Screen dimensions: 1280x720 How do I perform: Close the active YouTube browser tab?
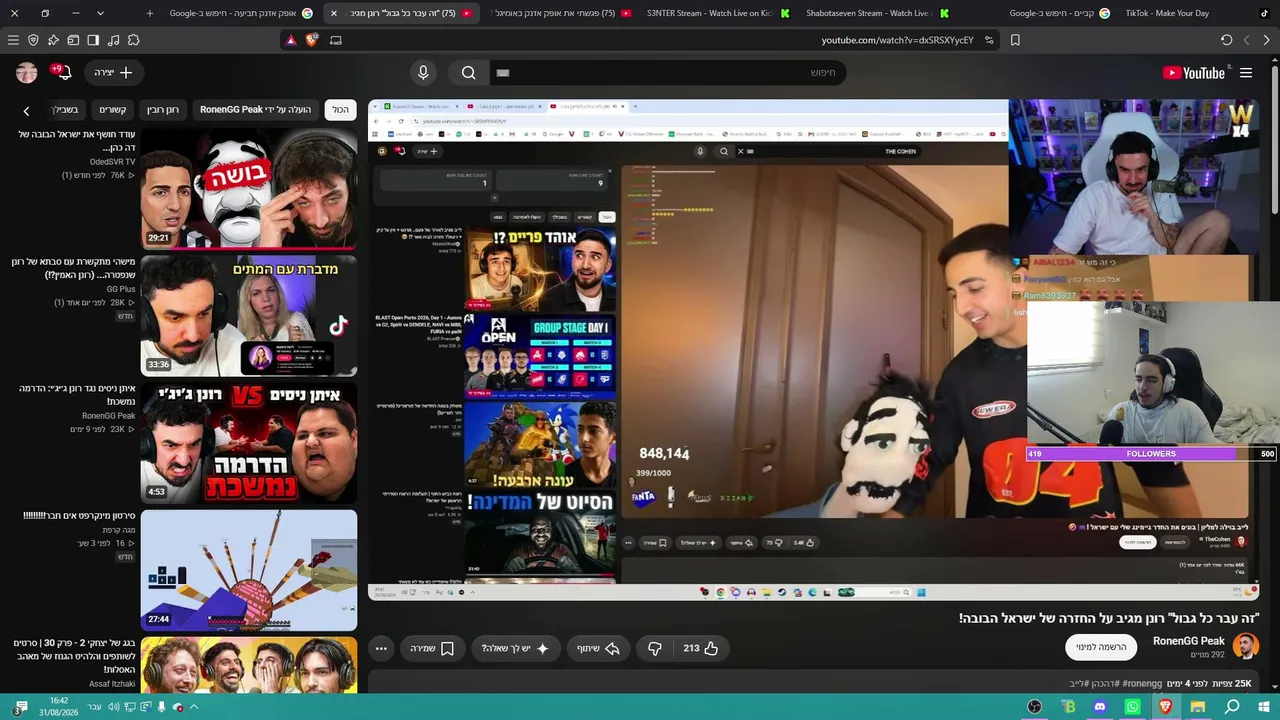coord(334,13)
